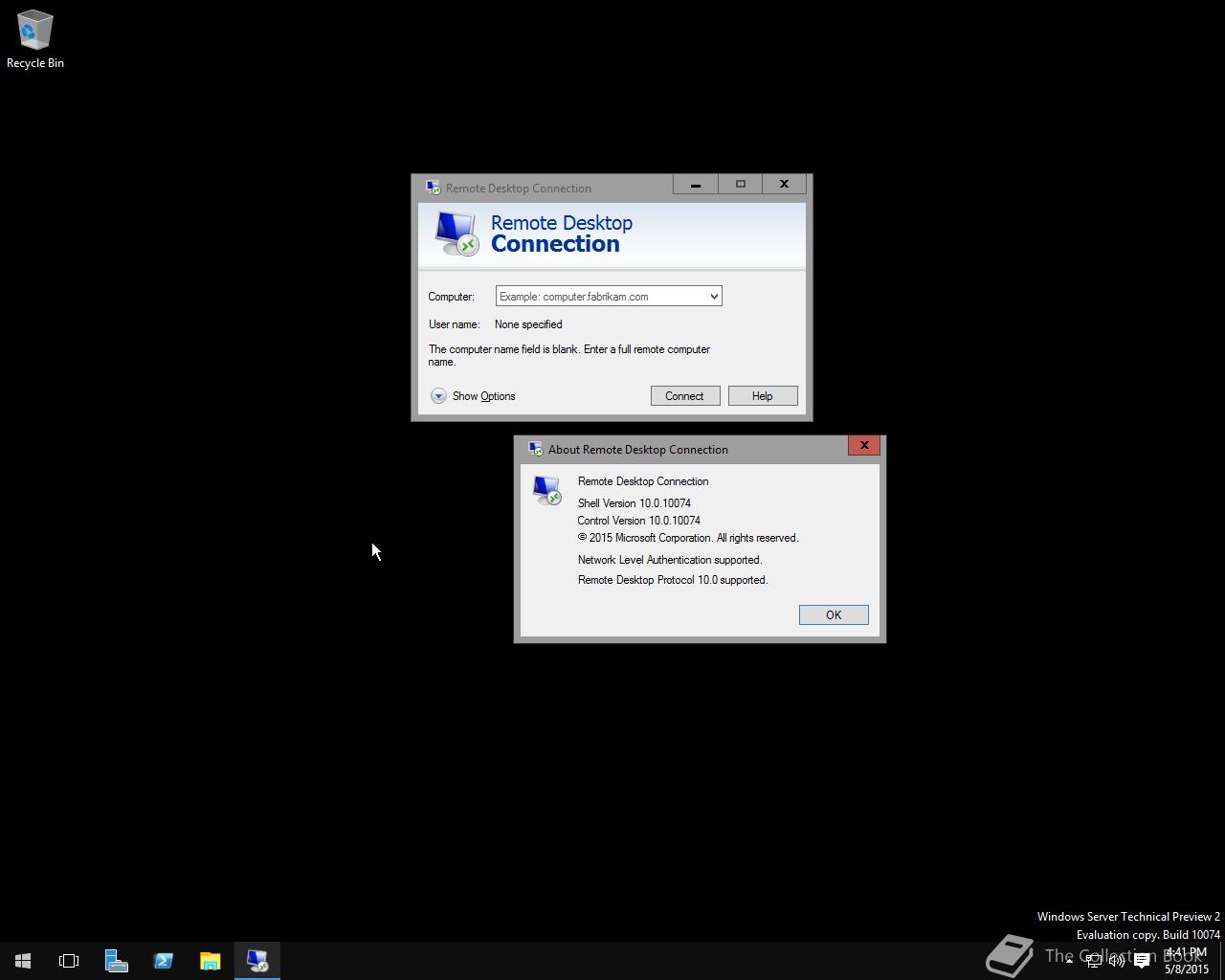The width and height of the screenshot is (1225, 980).
Task: Open the network tray icon
Action: 1093,960
